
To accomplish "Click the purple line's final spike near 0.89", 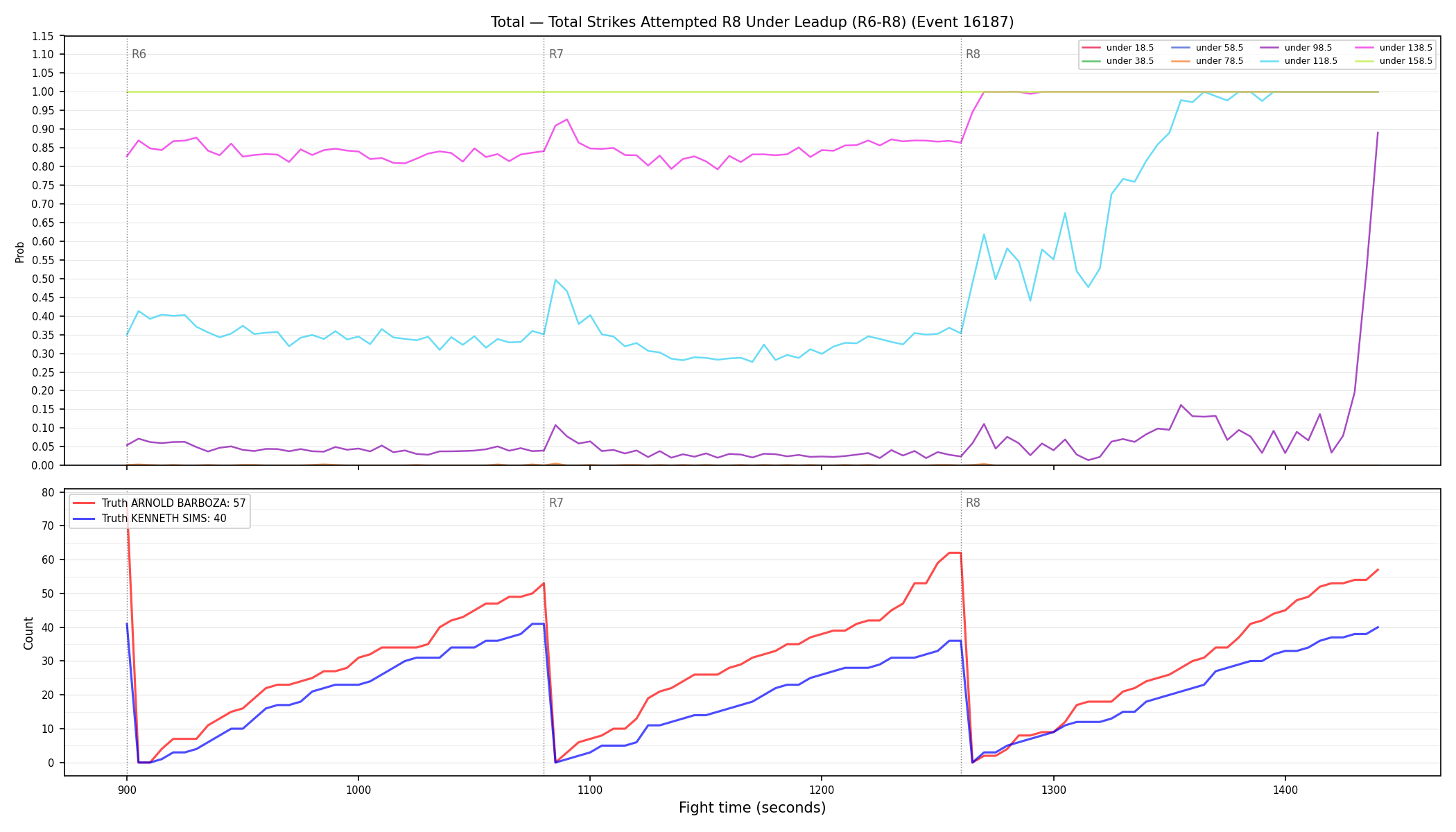I will 1378,132.
